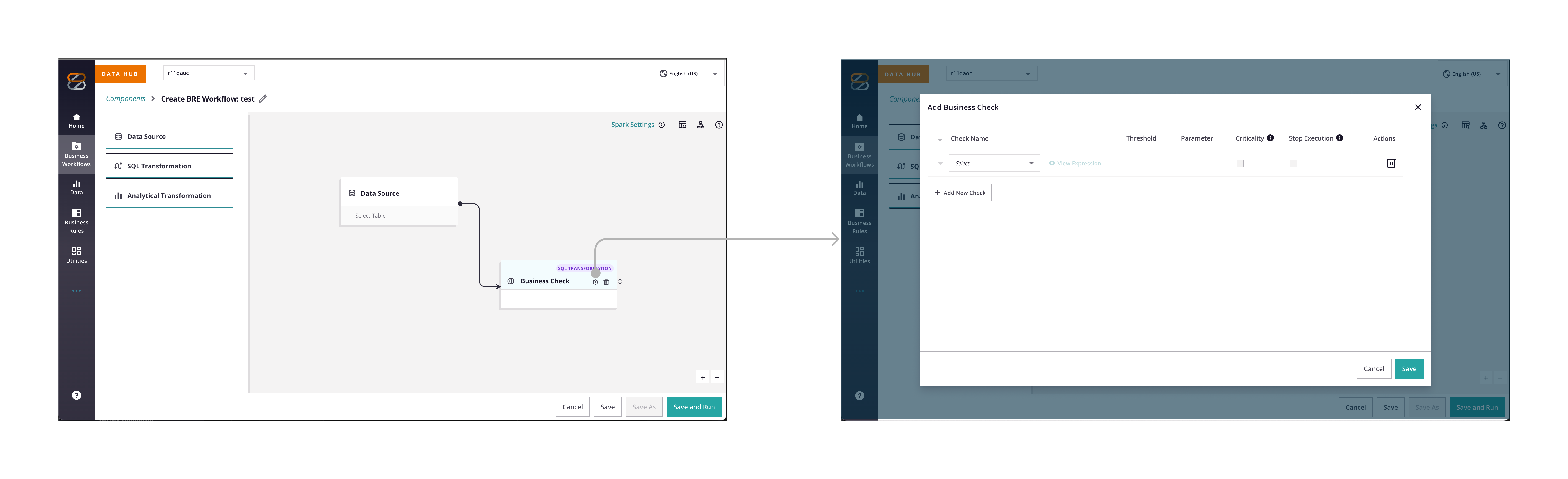Open Home in the left screenshot sidebar
This screenshot has width=1568, height=479.
[x=76, y=121]
